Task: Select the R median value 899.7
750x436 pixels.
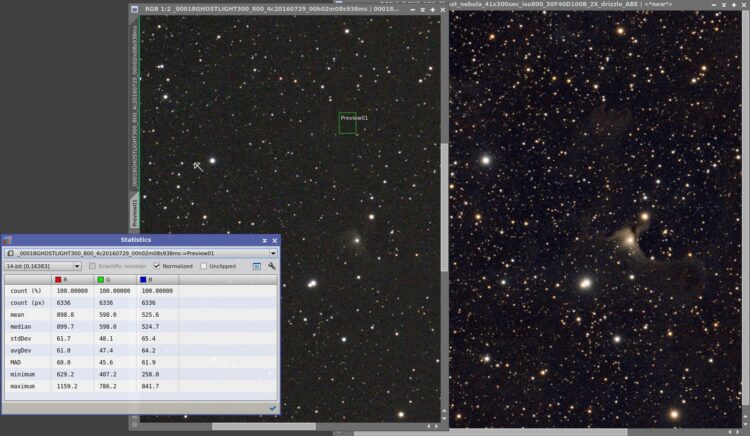Action: 65,327
